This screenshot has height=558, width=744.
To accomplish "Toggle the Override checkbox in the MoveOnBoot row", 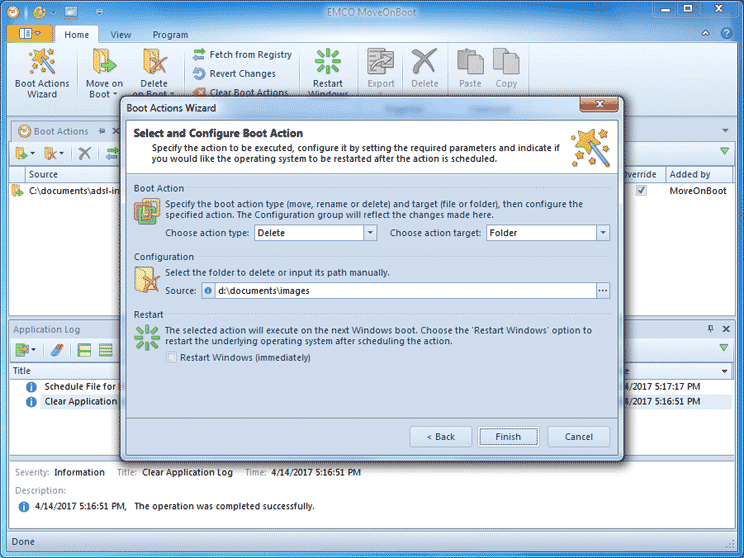I will pyautogui.click(x=641, y=191).
